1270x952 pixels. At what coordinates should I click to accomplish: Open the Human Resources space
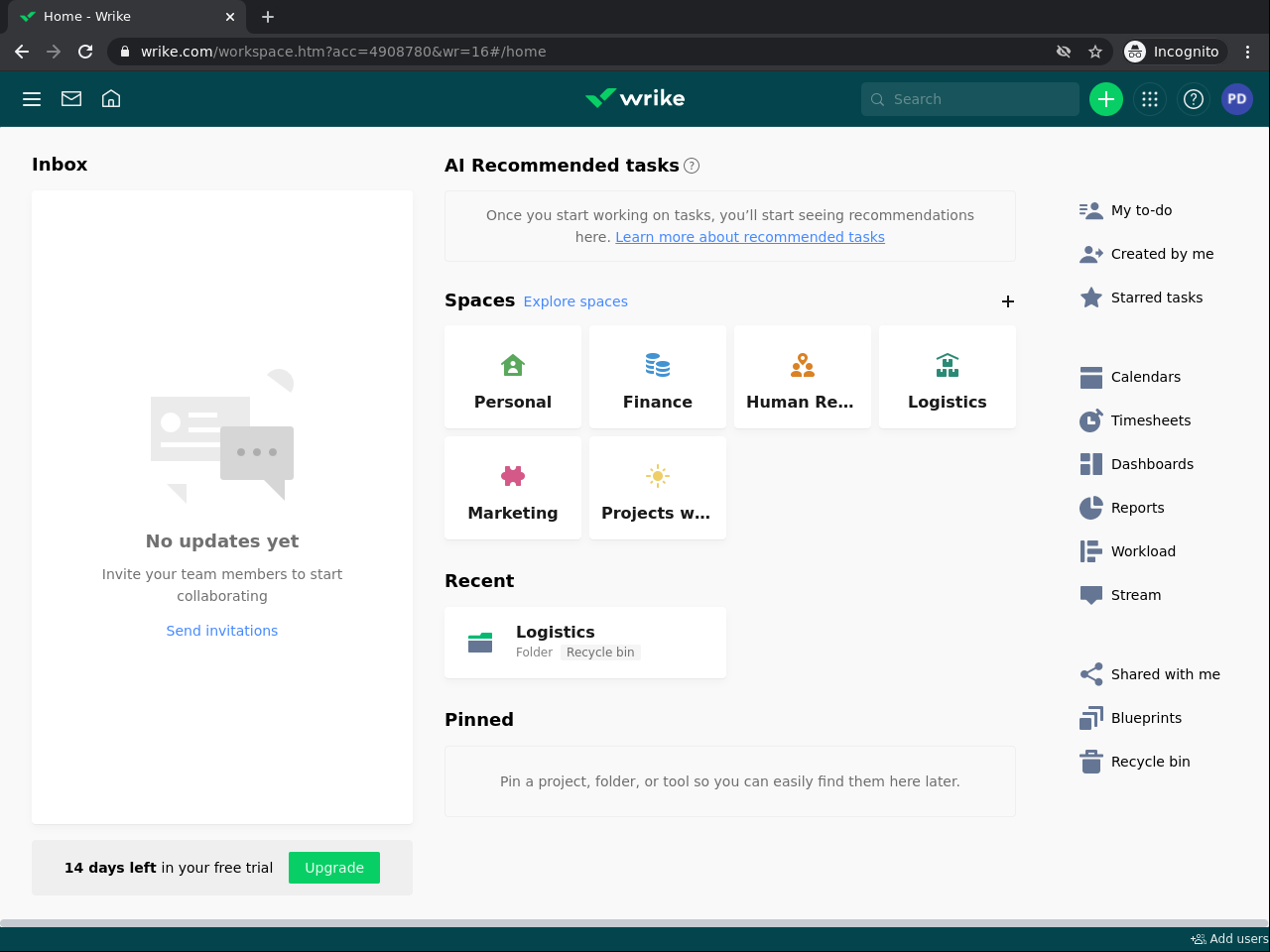[803, 377]
